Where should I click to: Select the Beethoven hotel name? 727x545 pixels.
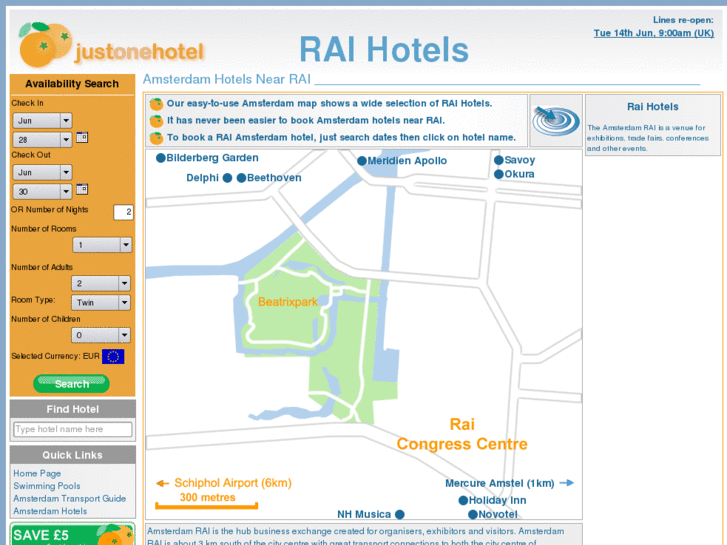point(274,178)
